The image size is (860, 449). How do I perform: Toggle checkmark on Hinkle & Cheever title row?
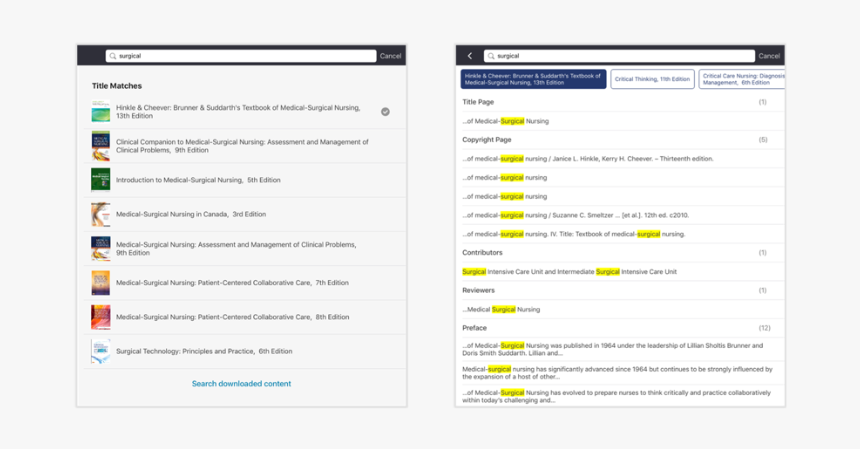coord(386,112)
